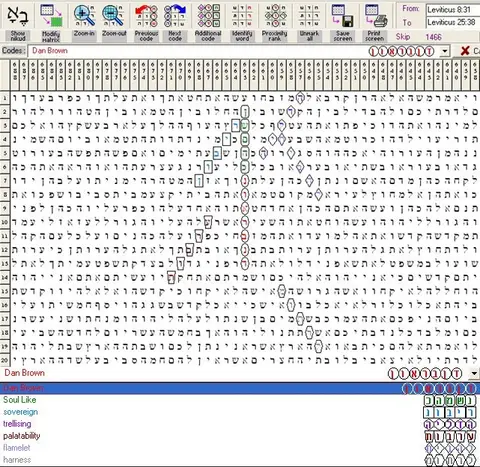
Task: Click the green Hebrew letters beside Soul Like
Action: pos(450,400)
